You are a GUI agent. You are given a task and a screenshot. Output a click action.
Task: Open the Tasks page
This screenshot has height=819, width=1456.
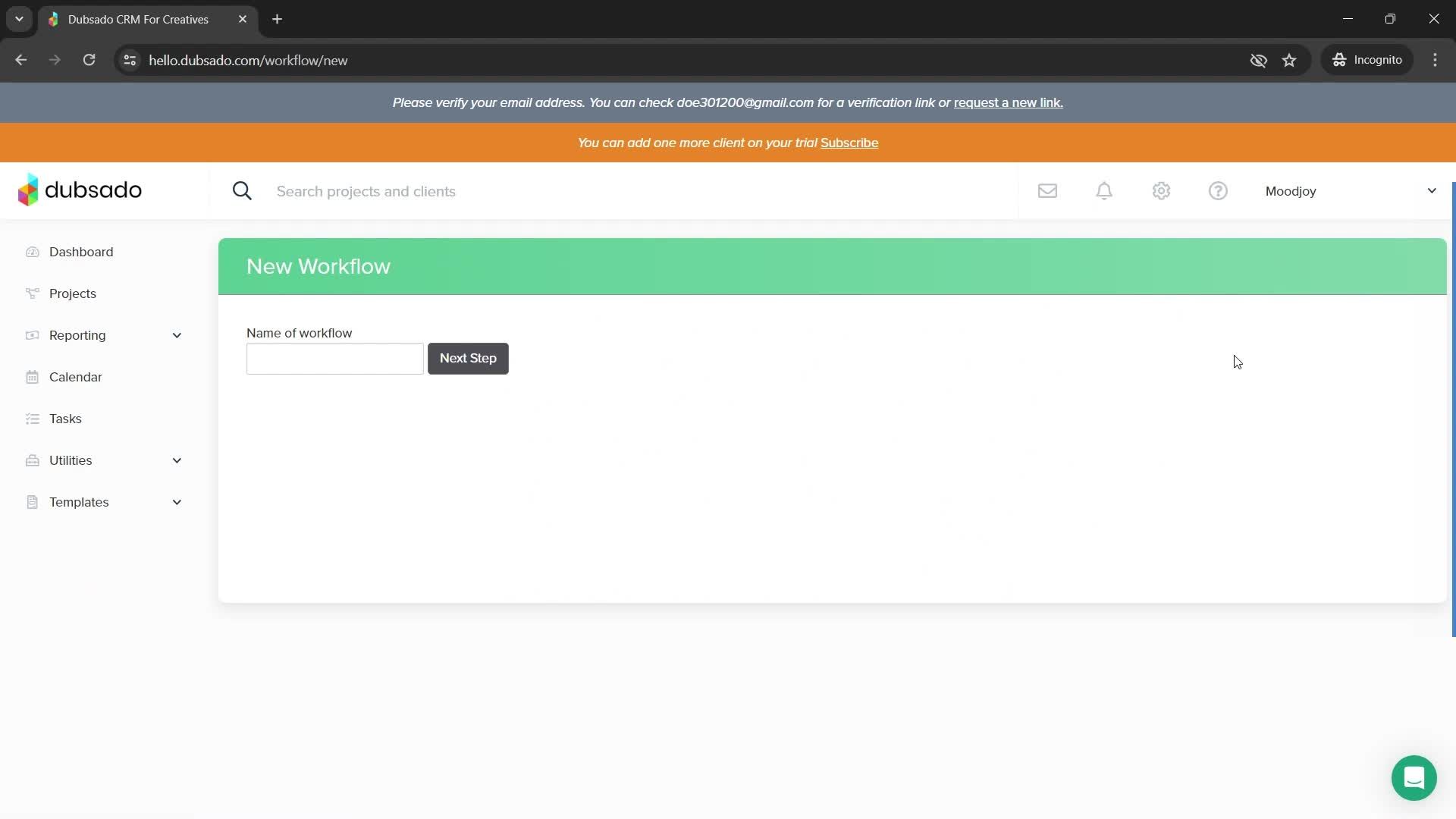(65, 419)
